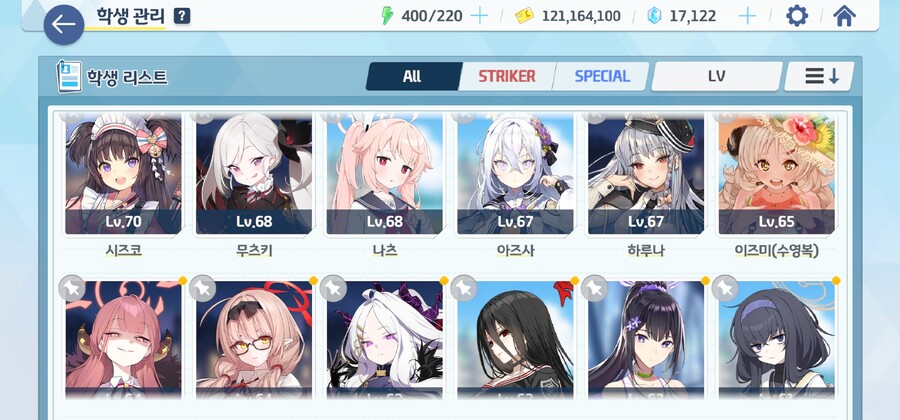Viewport: 900px width, 420px height.
Task: Add blue gems with the plus icon
Action: click(747, 15)
